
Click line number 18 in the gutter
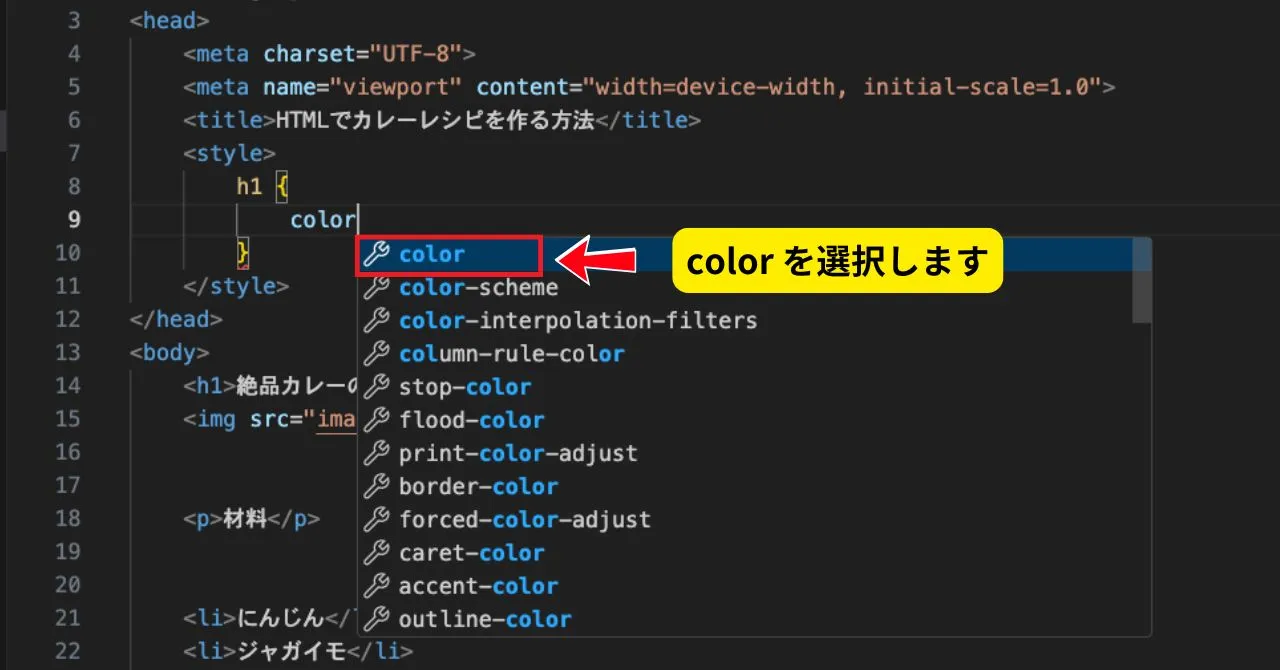pos(68,519)
